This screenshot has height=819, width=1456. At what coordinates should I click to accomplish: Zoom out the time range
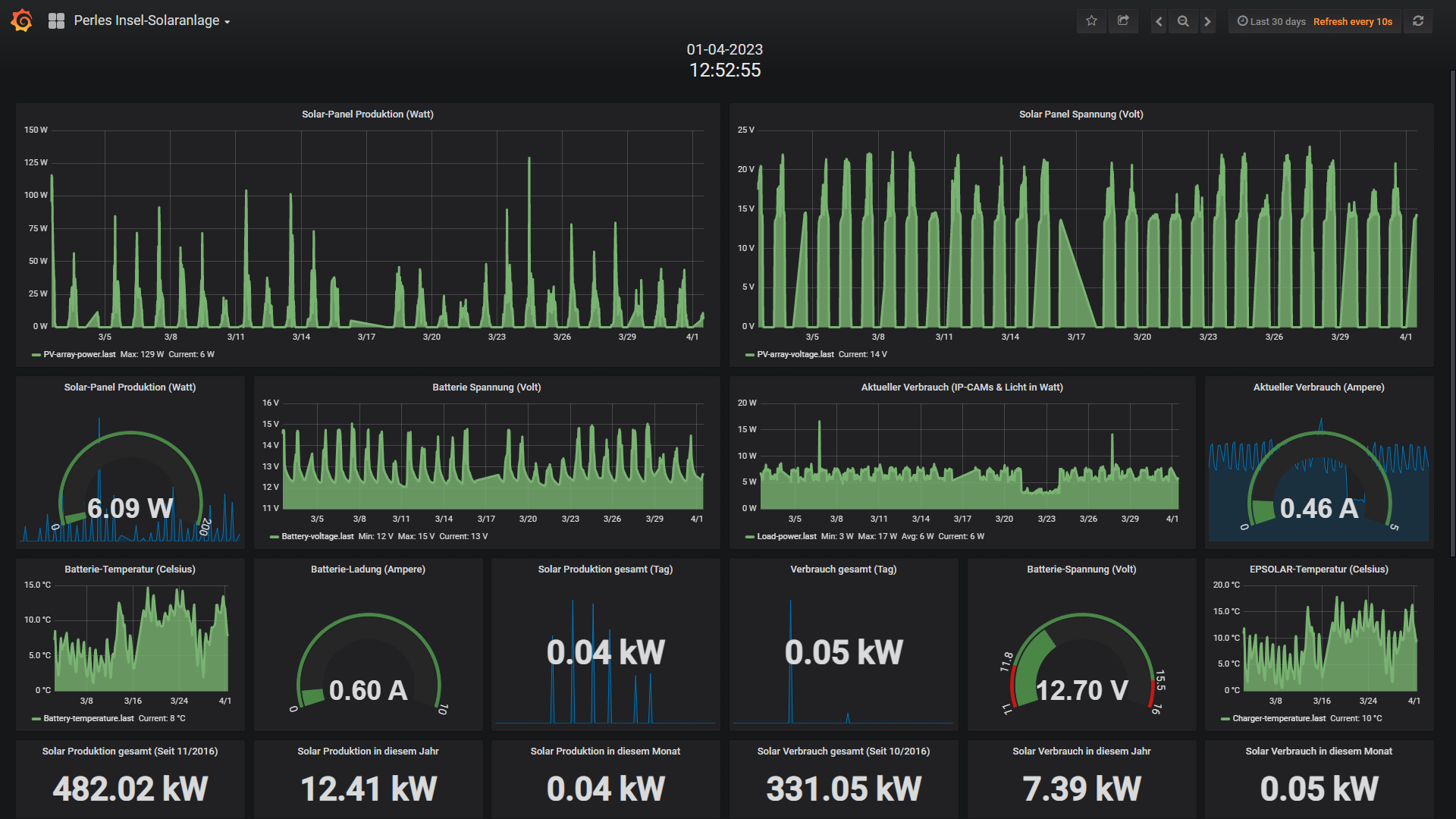pos(1183,21)
